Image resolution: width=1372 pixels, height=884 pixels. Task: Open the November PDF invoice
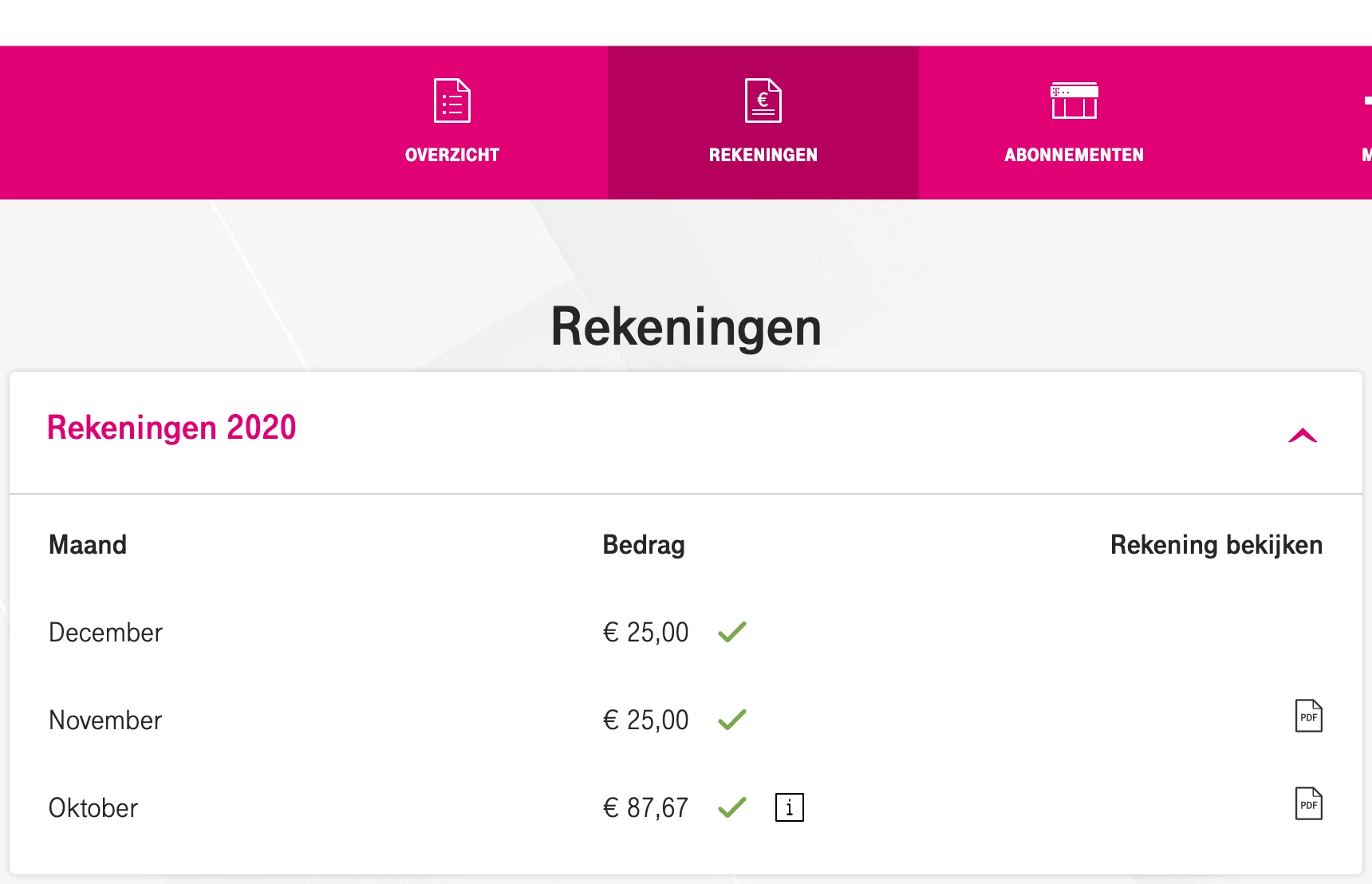[1308, 716]
